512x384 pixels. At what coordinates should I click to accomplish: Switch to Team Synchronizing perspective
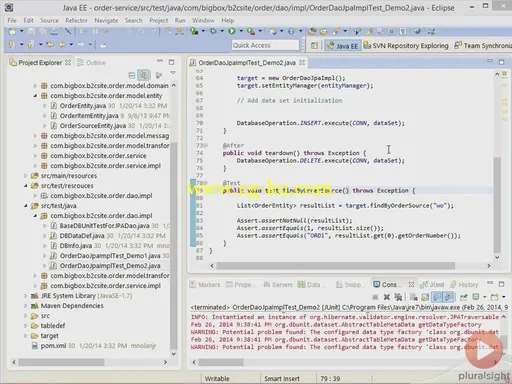pos(483,46)
